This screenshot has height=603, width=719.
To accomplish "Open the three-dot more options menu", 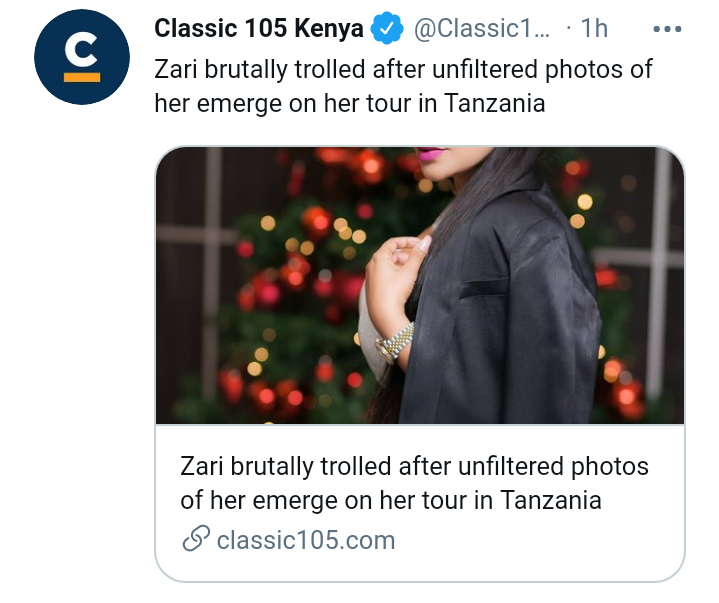I will 667,29.
